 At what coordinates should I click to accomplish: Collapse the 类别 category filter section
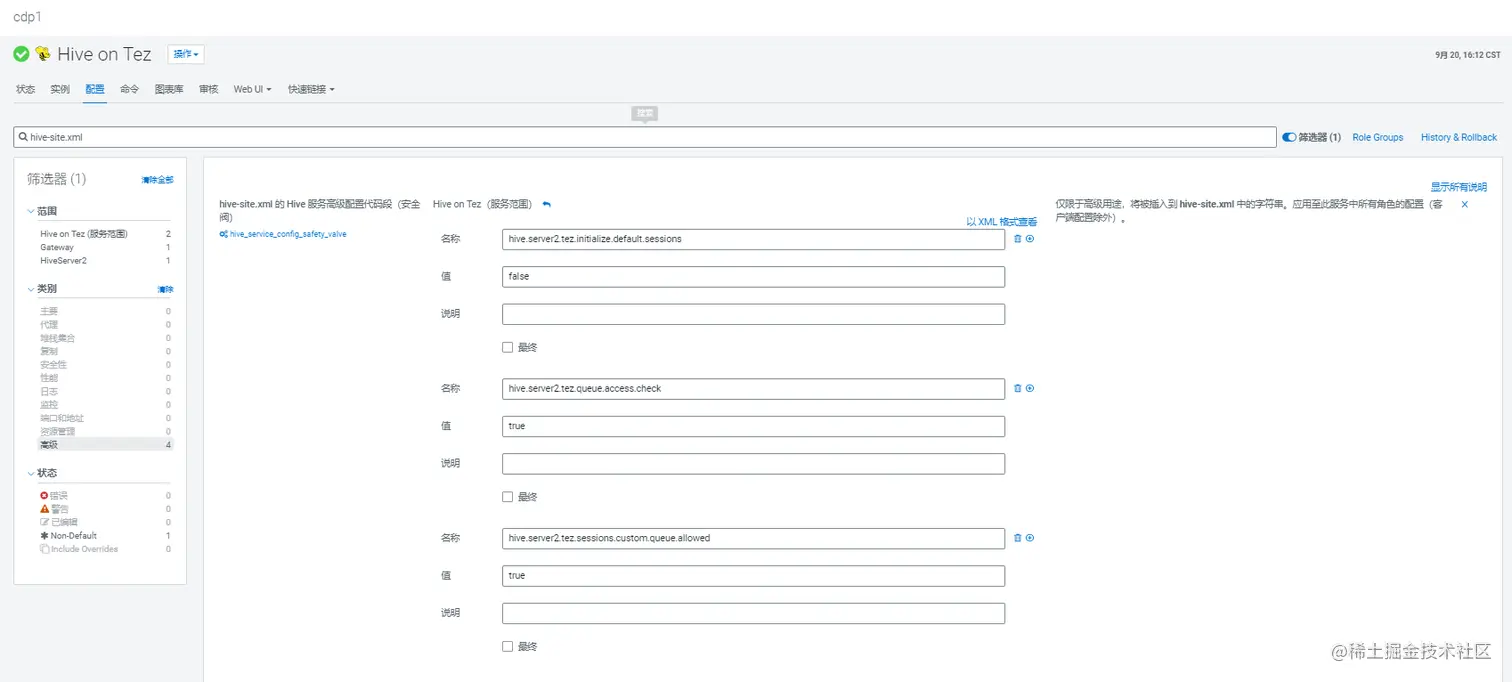coord(40,289)
